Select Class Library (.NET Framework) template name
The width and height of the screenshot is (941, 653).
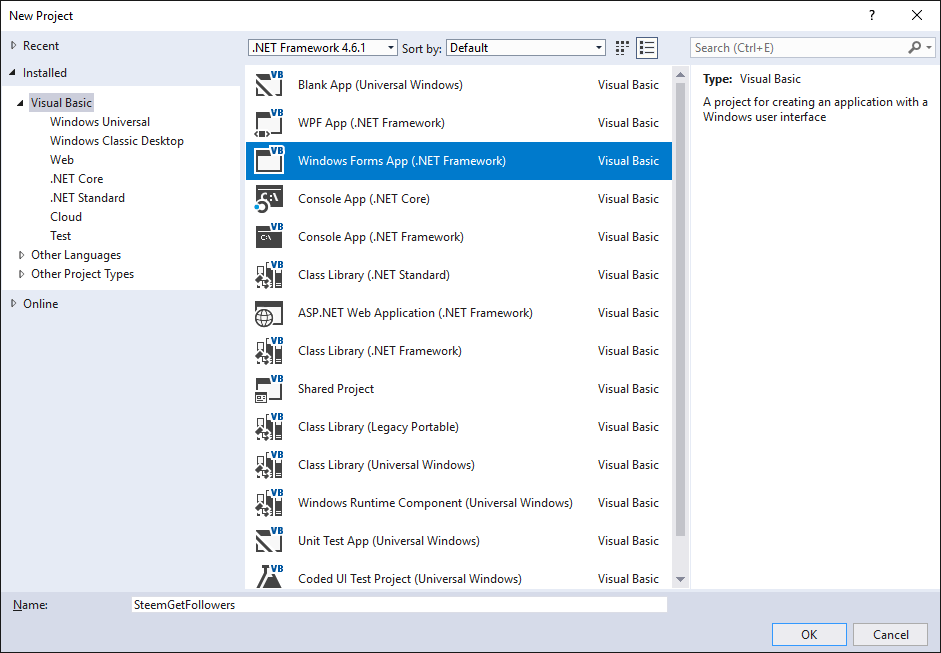(x=380, y=351)
